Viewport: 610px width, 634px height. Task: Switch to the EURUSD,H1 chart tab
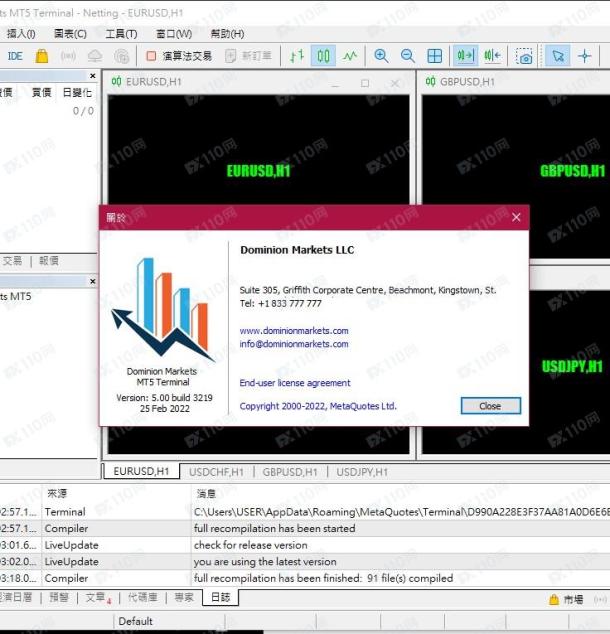(x=141, y=471)
